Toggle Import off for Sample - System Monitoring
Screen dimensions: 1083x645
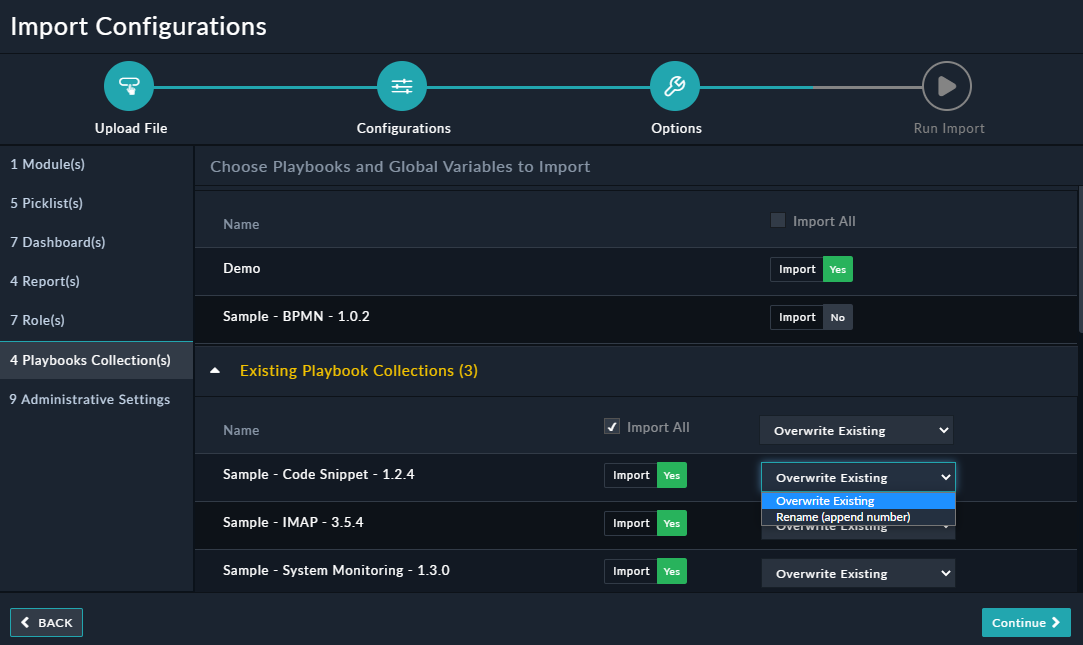coord(671,571)
